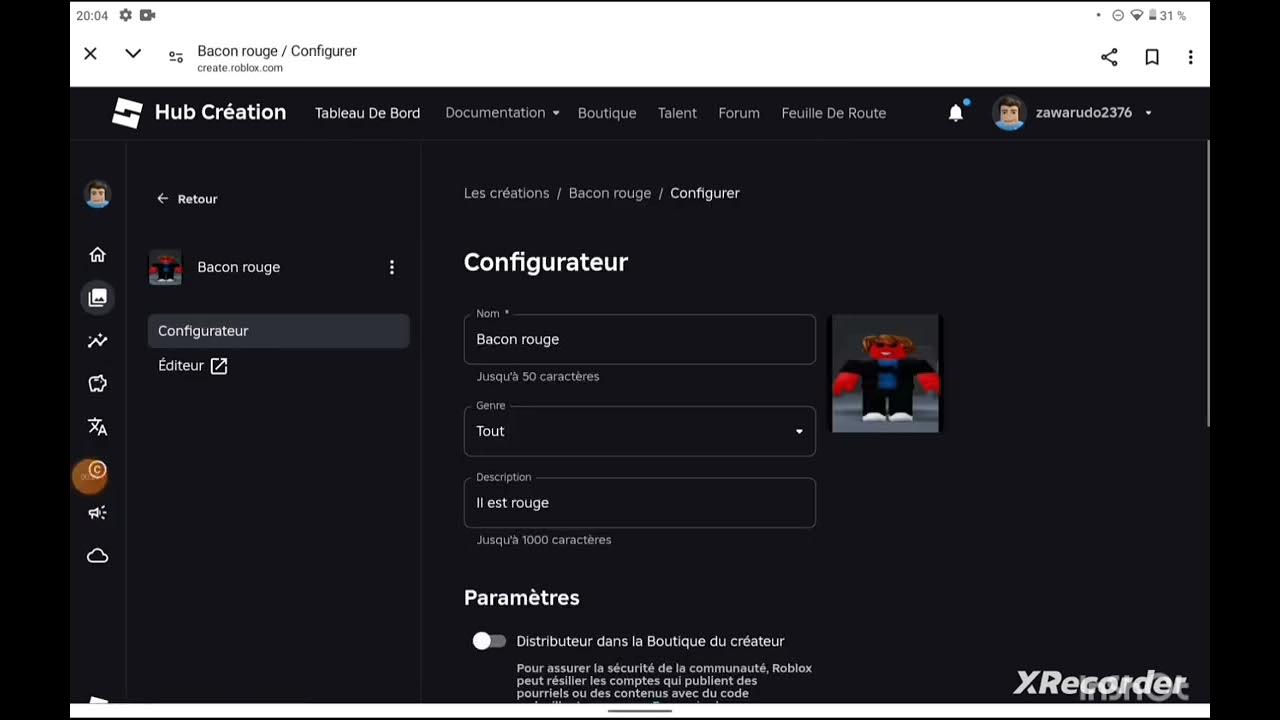1280x720 pixels.
Task: Click the Roblox Hub Création logo
Action: tap(199, 112)
